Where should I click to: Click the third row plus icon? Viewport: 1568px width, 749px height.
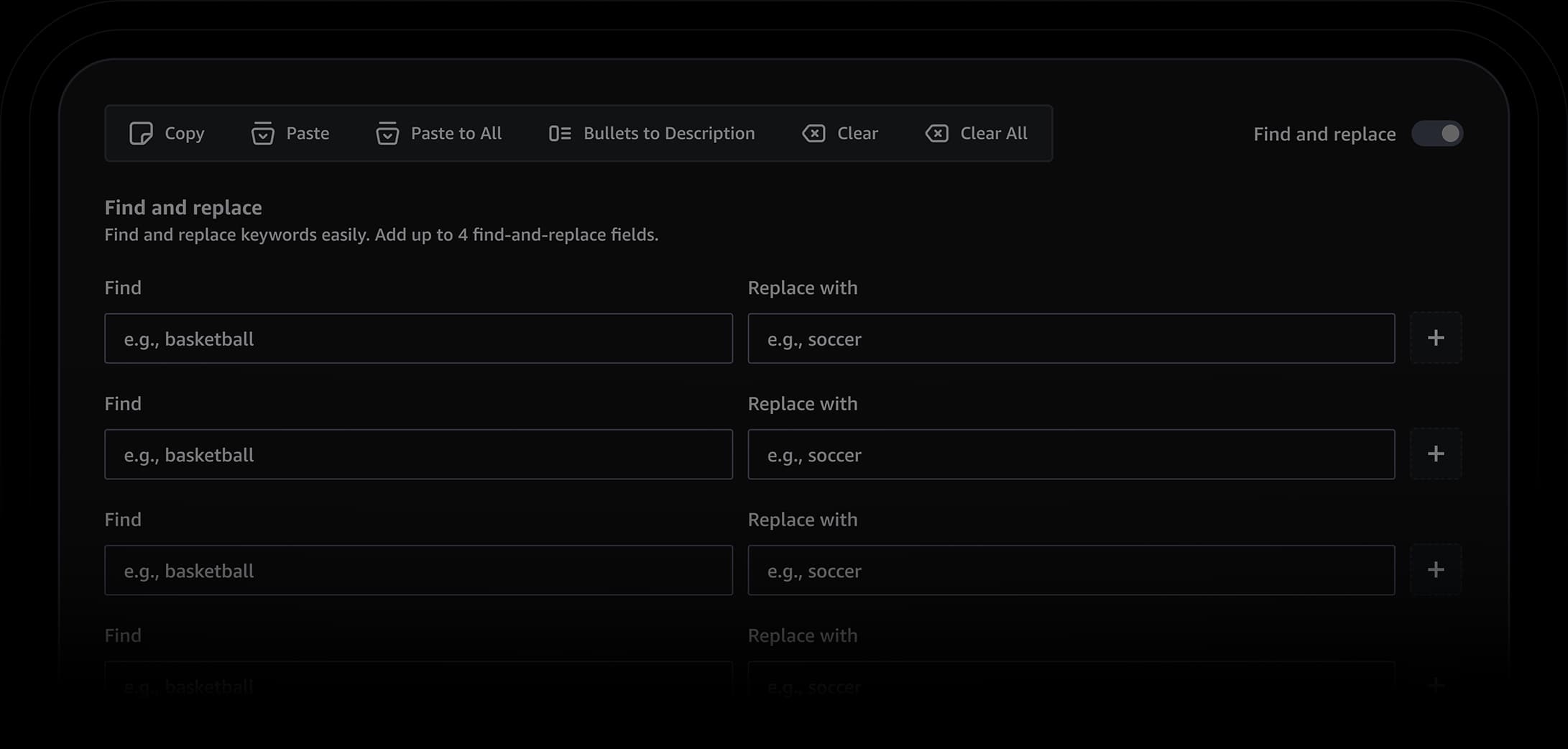coord(1436,569)
